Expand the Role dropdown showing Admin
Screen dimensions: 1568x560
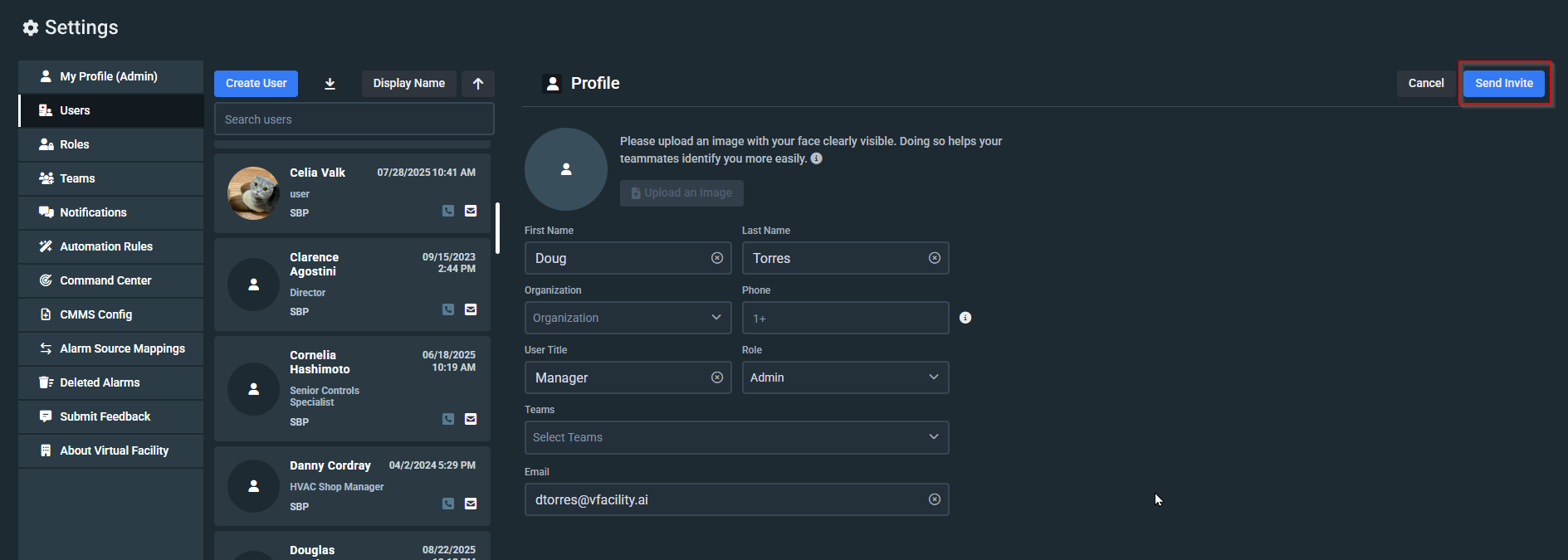[x=845, y=377]
